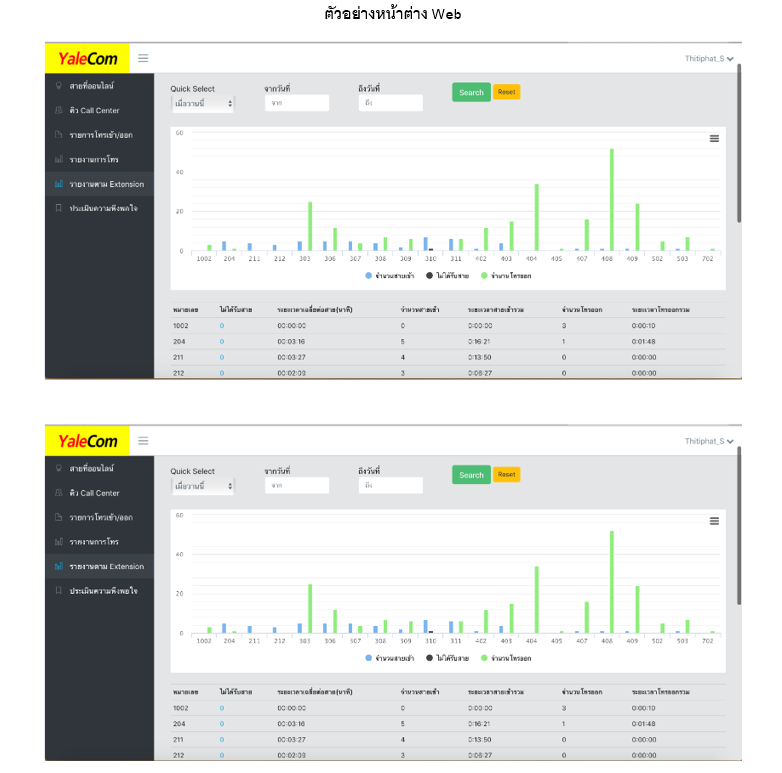This screenshot has height=773, width=782.
Task: Focus the จากวันที่ date field in the upper screenshot
Action: pos(296,103)
